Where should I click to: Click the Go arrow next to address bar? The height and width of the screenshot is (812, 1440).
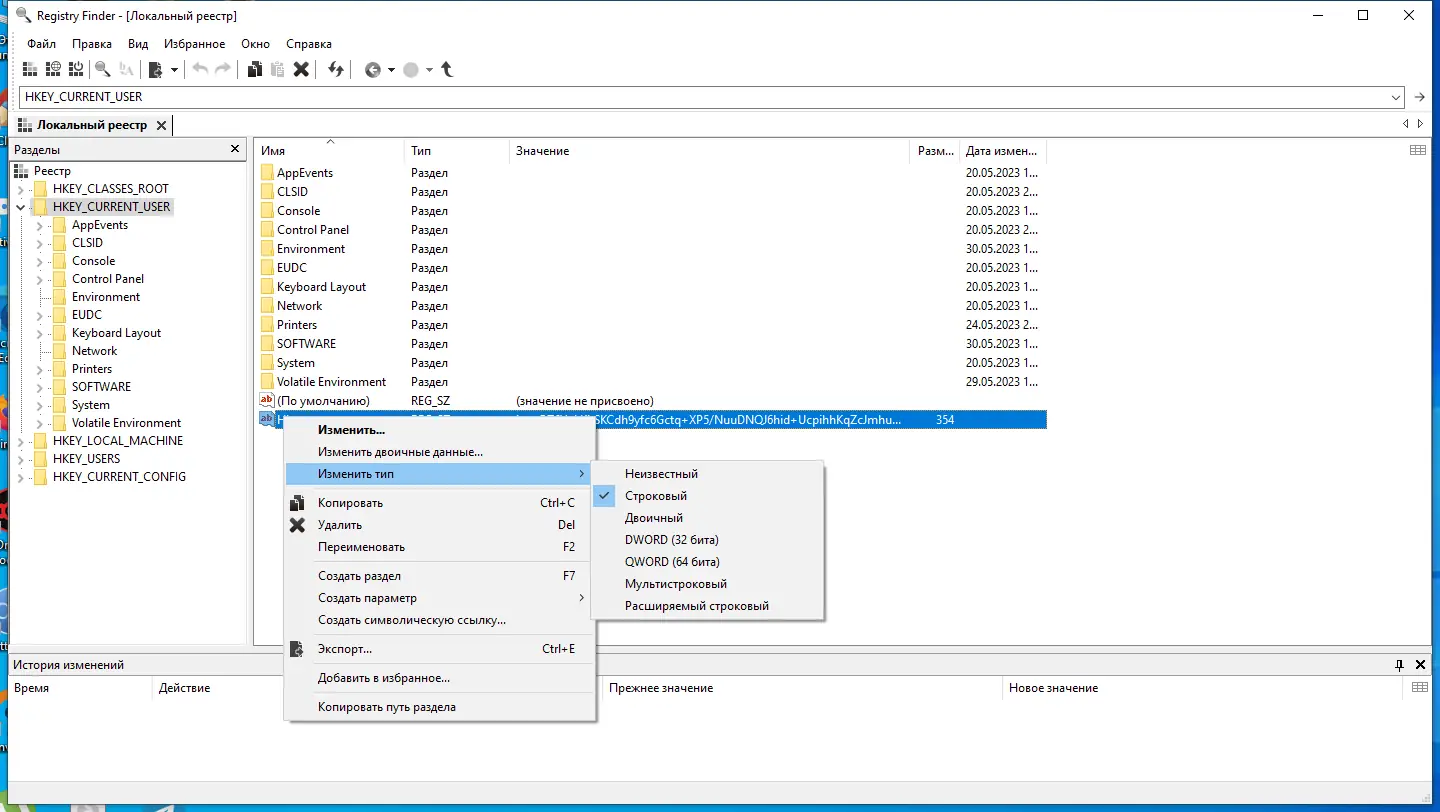click(x=1420, y=97)
